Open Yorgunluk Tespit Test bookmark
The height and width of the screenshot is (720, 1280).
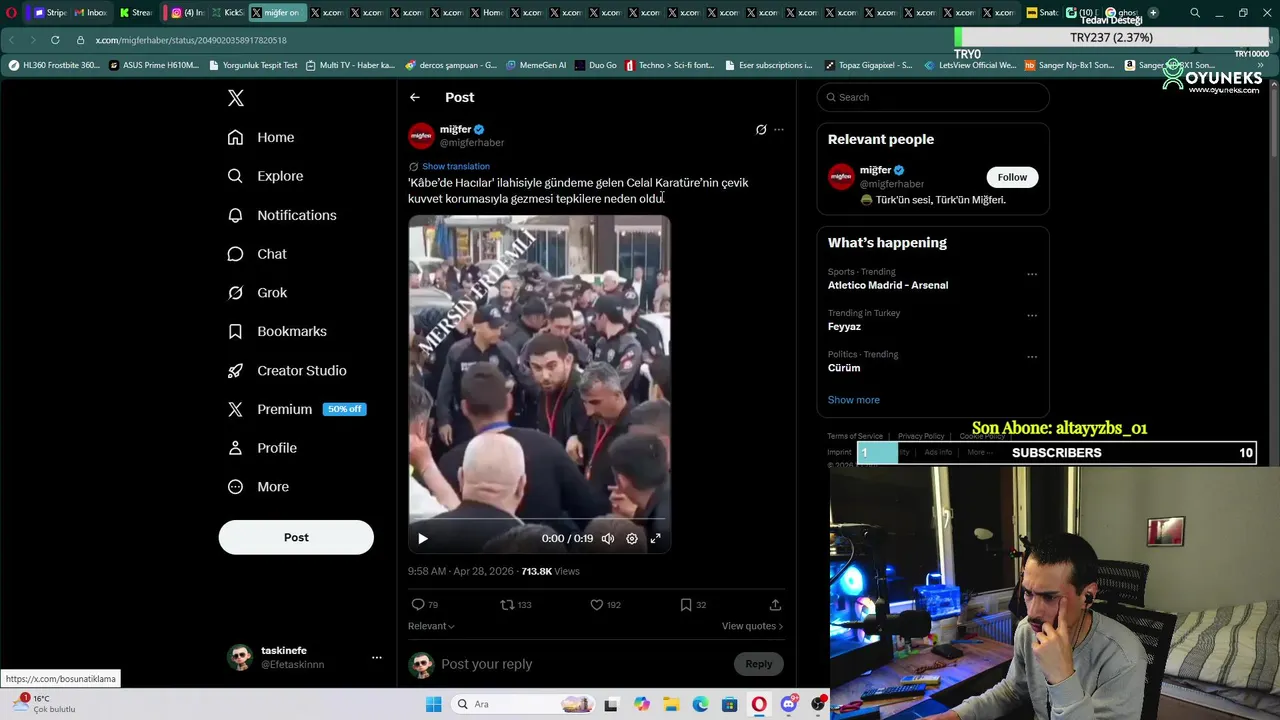(x=254, y=65)
